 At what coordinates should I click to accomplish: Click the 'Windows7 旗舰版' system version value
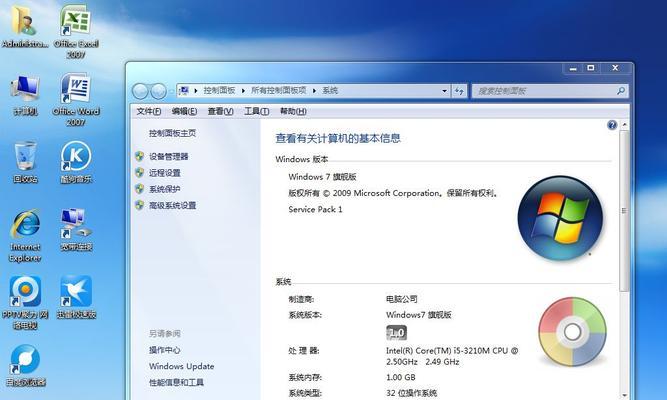point(419,315)
